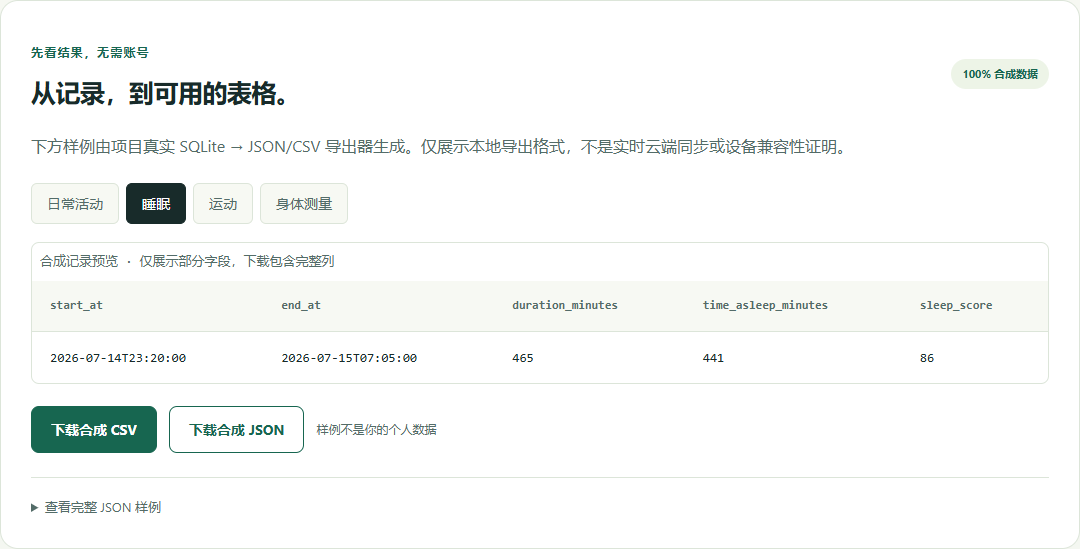The height and width of the screenshot is (549, 1080).
Task: Click the duration_minutes column header
Action: coord(565,305)
